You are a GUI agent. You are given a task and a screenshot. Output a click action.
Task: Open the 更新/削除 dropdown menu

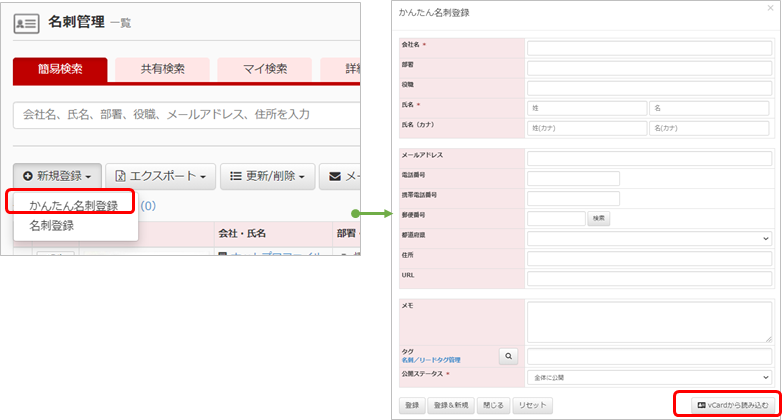[x=267, y=176]
